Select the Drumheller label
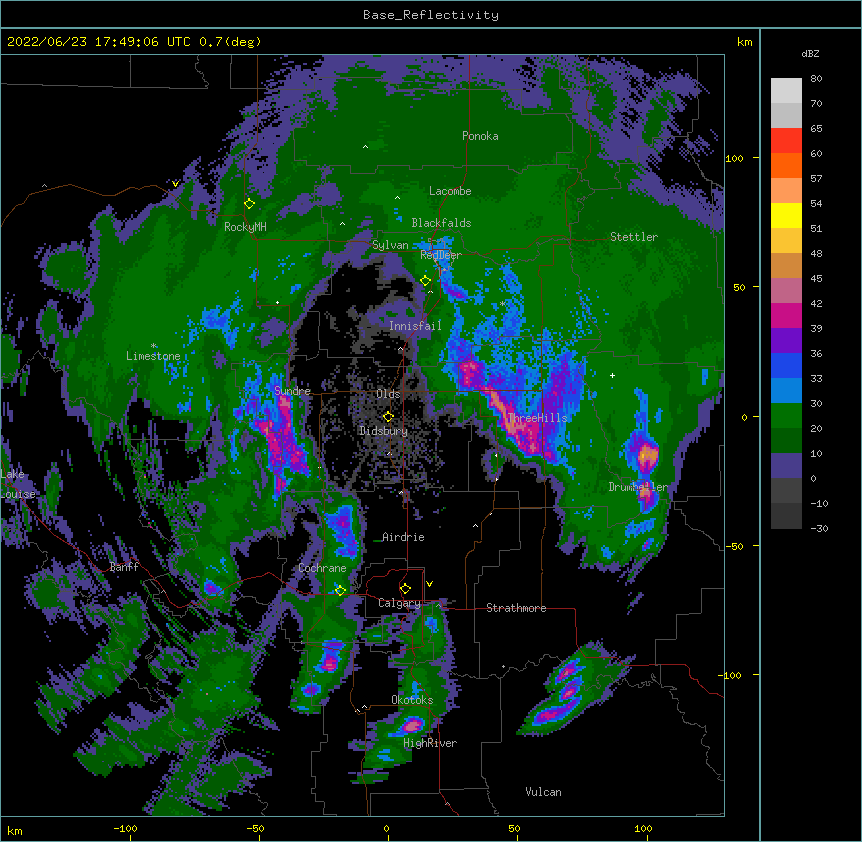This screenshot has width=862, height=842. pyautogui.click(x=638, y=487)
